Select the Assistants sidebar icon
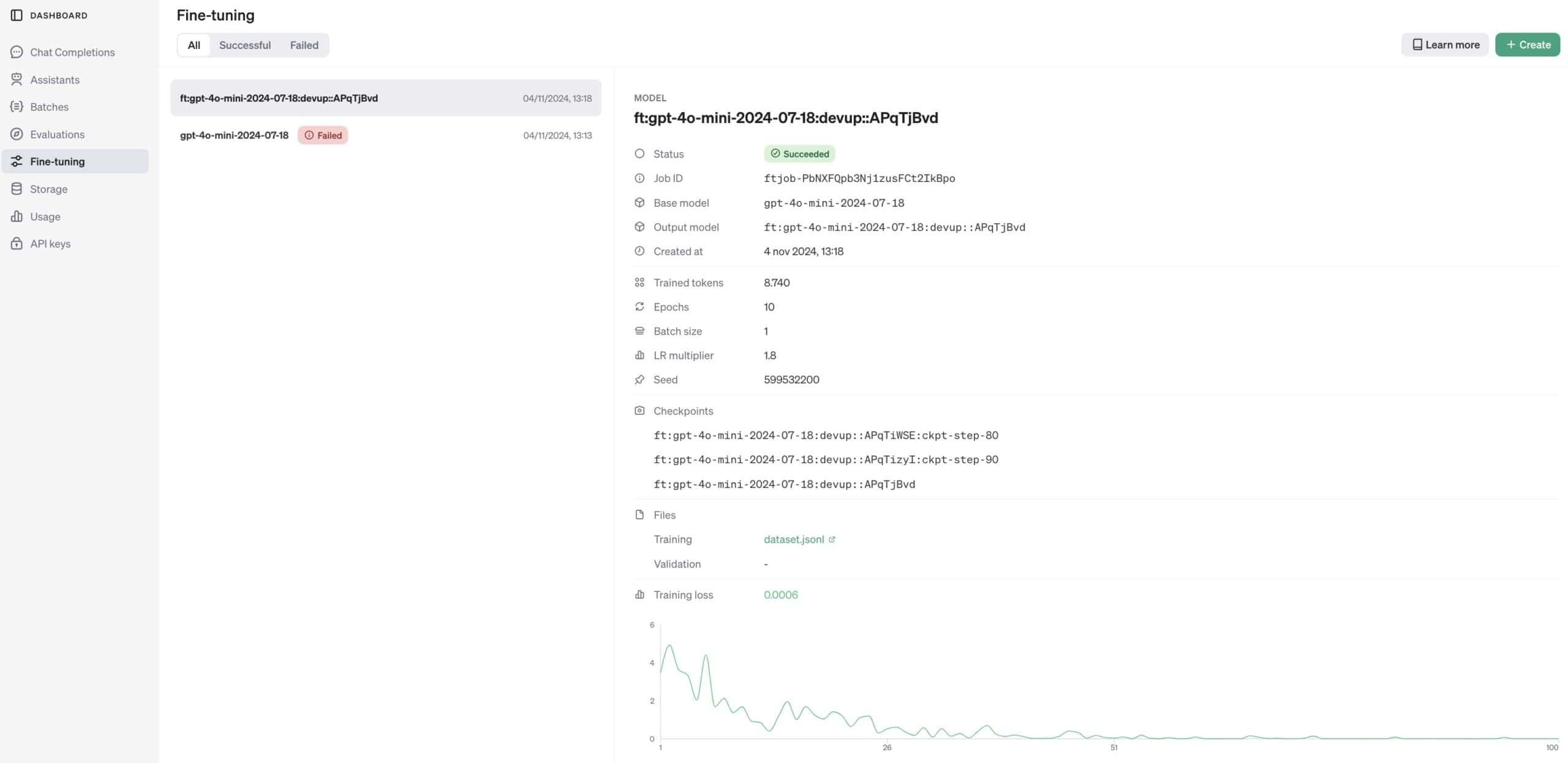The width and height of the screenshot is (1568, 763). (55, 80)
